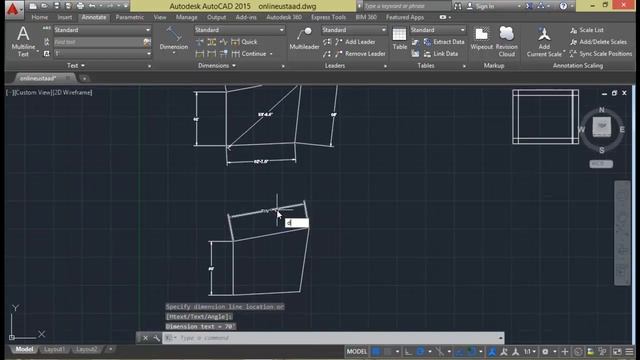Click the keyword search box in title bar
640x360 pixels.
pyautogui.click(x=407, y=6)
